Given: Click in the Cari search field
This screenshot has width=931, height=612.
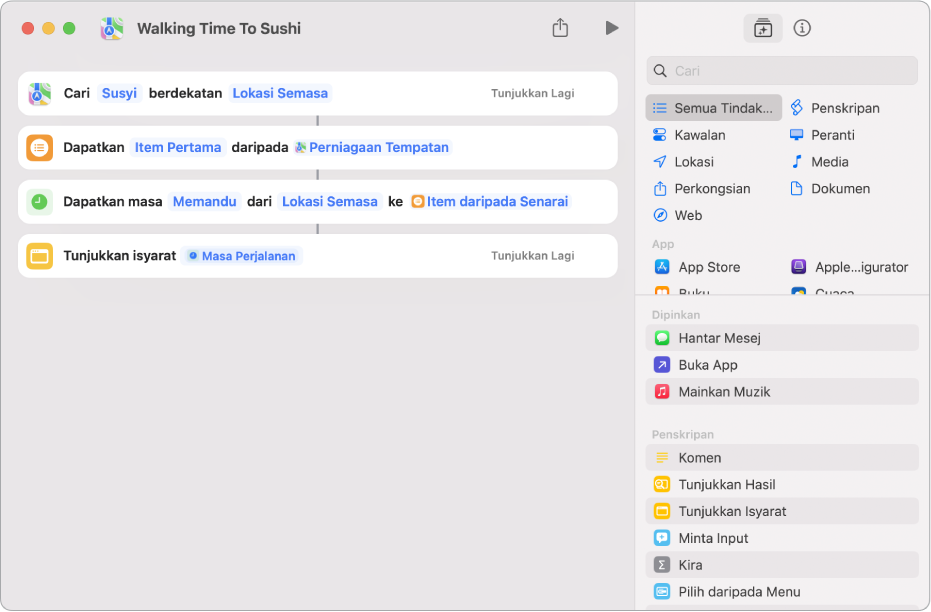Looking at the screenshot, I should [790, 71].
